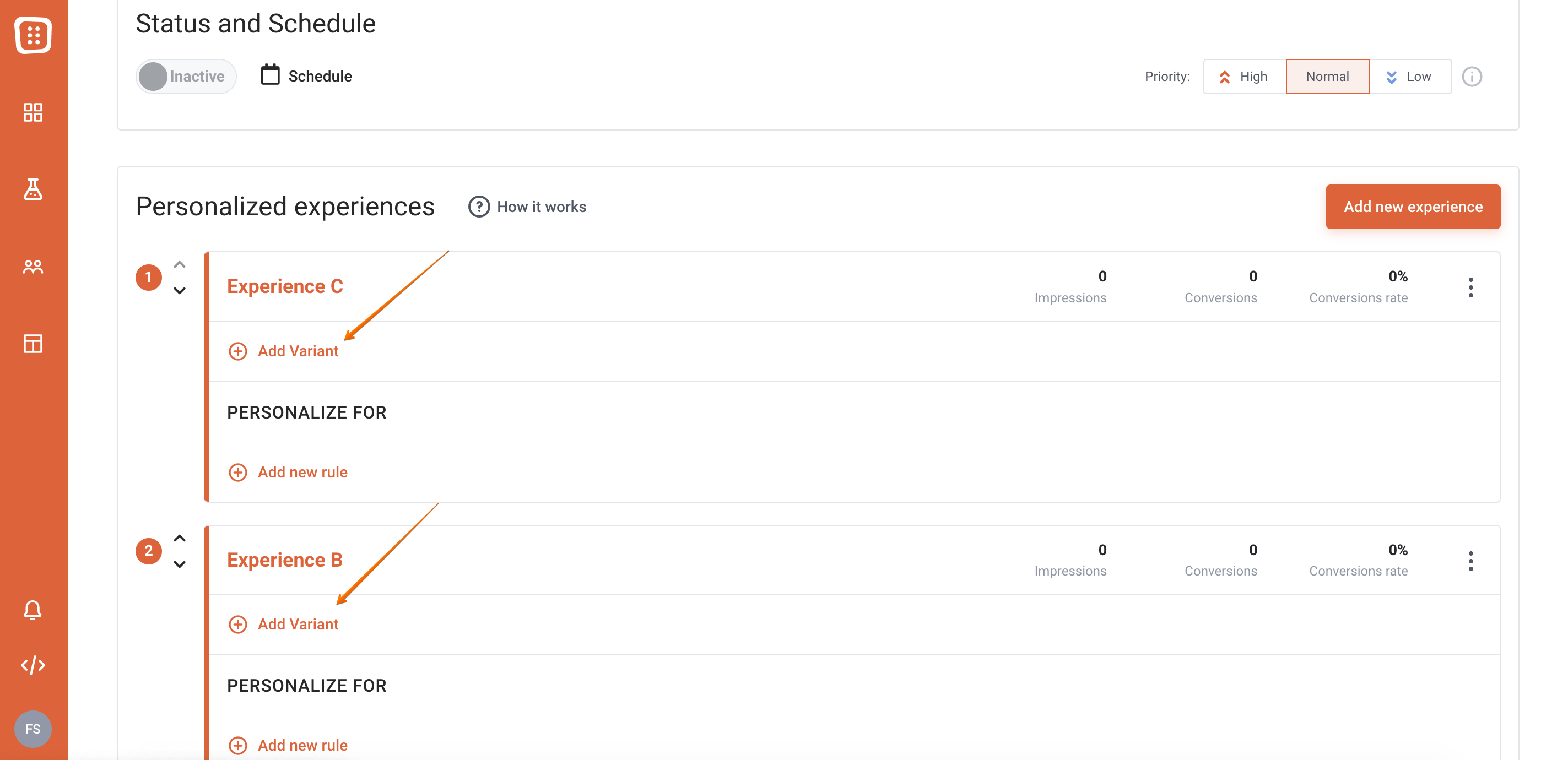Viewport: 1568px width, 760px height.
Task: Open the code snippet icon in sidebar
Action: click(x=33, y=665)
